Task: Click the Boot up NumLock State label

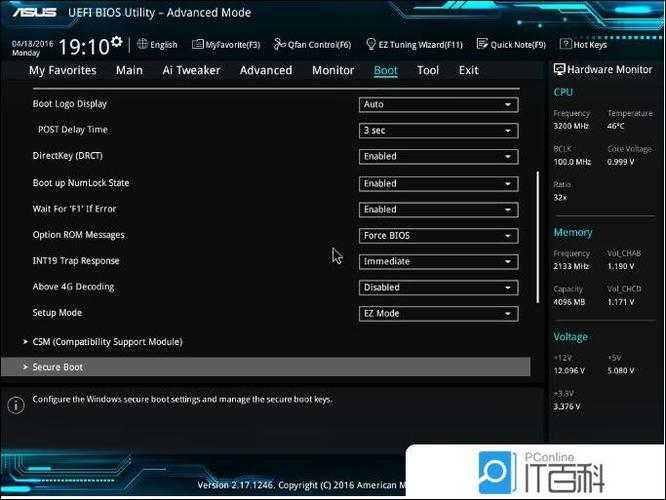Action: pyautogui.click(x=81, y=183)
